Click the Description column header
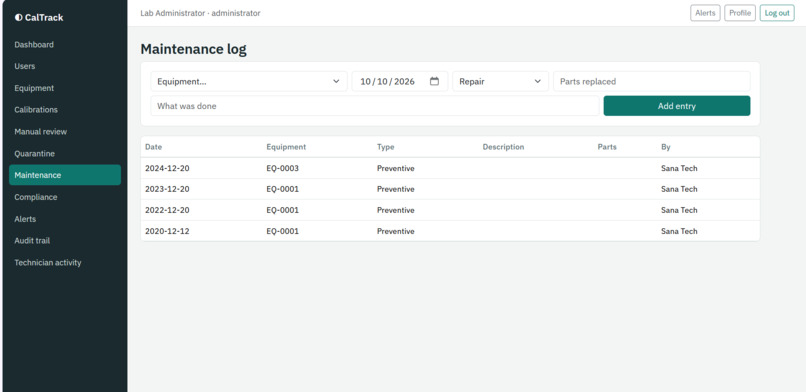806x392 pixels. click(x=503, y=147)
